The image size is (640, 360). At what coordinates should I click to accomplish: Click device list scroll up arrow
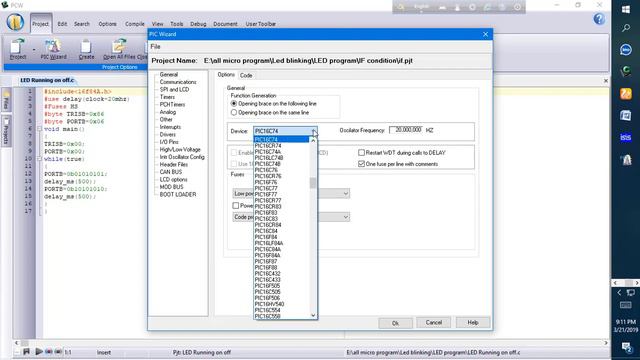[x=313, y=140]
